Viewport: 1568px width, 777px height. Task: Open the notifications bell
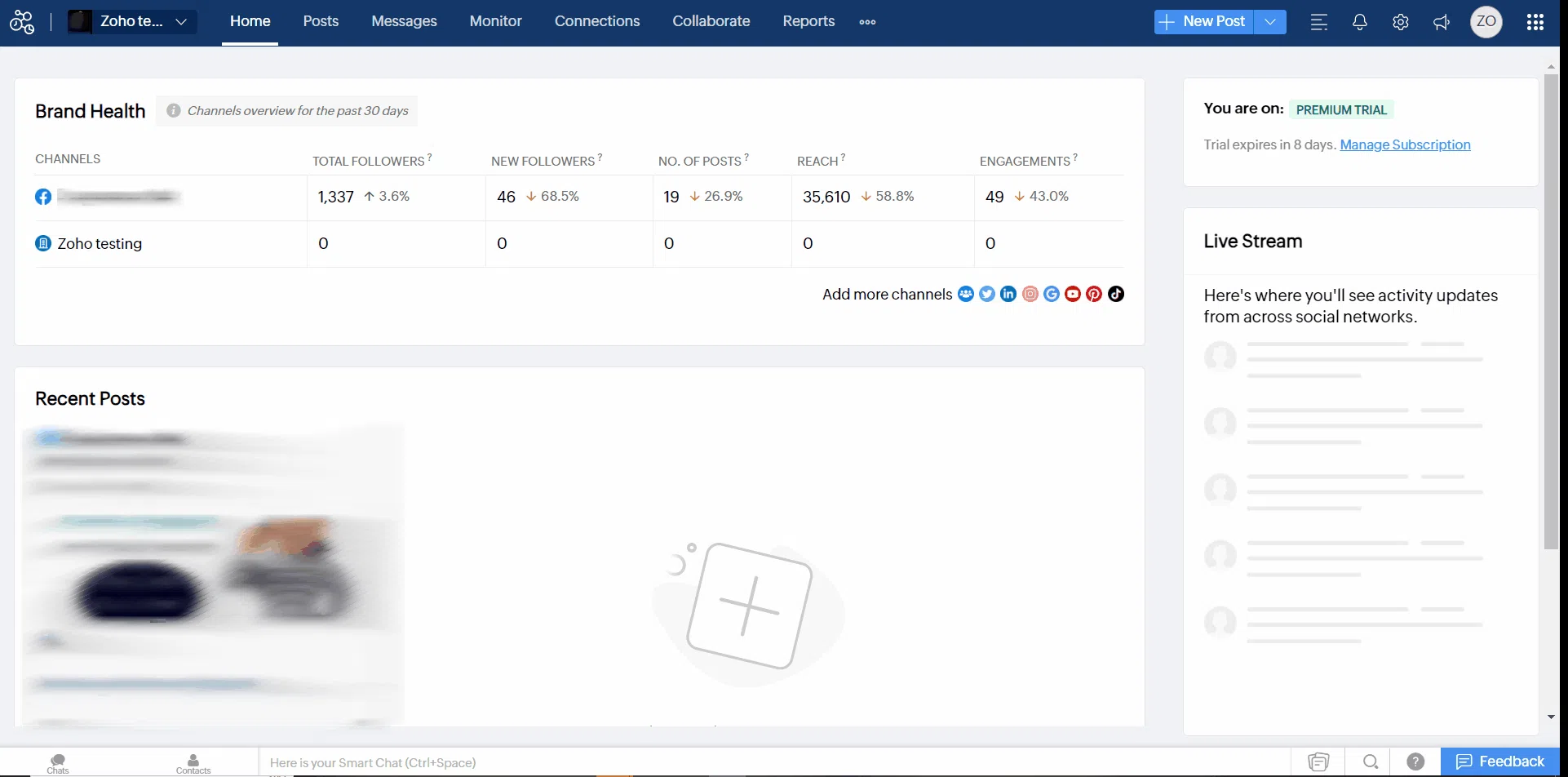(x=1359, y=22)
